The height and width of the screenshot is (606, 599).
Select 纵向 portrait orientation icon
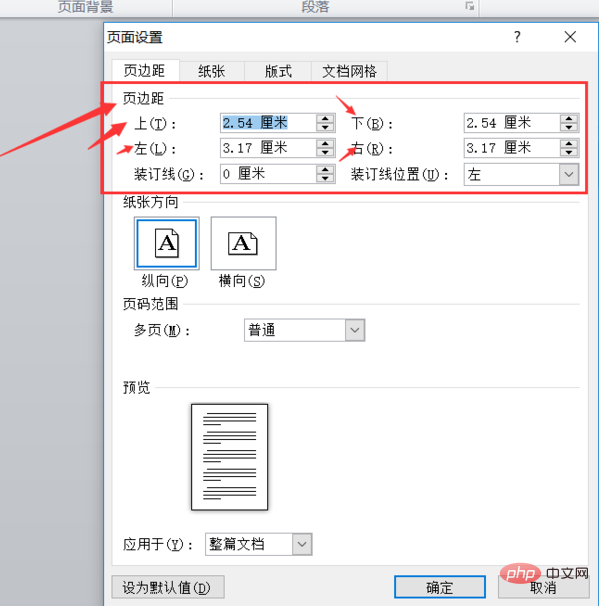(x=167, y=243)
